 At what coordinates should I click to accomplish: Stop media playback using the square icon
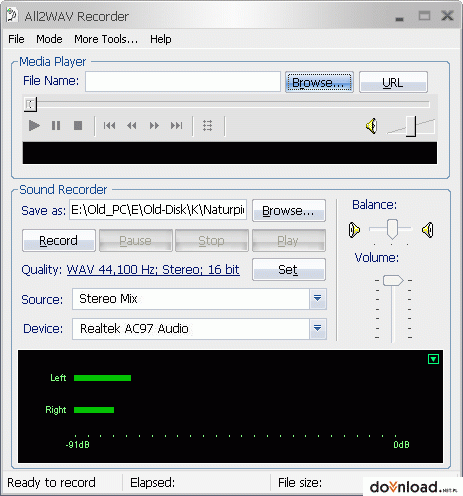click(x=78, y=126)
